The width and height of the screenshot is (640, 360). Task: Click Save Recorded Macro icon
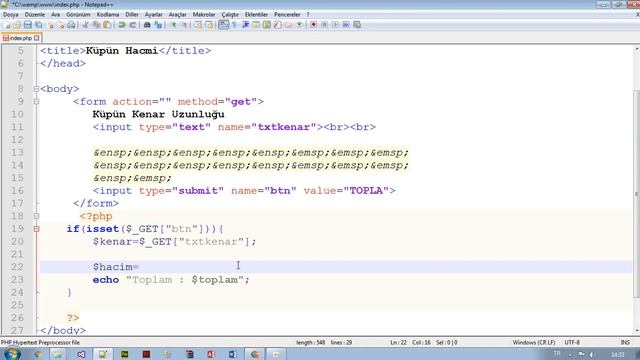click(357, 25)
